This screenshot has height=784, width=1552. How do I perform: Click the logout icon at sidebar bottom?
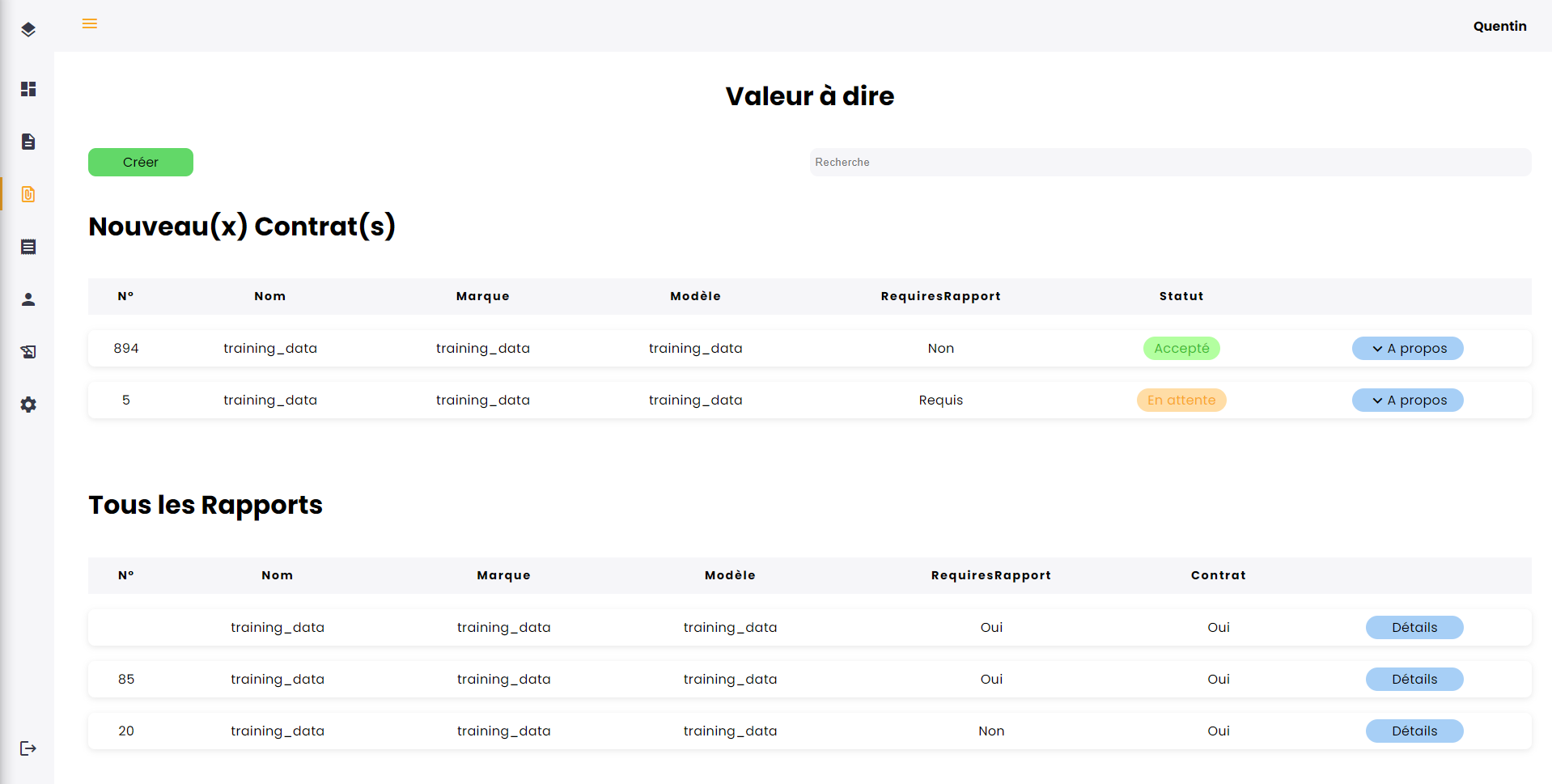point(28,748)
